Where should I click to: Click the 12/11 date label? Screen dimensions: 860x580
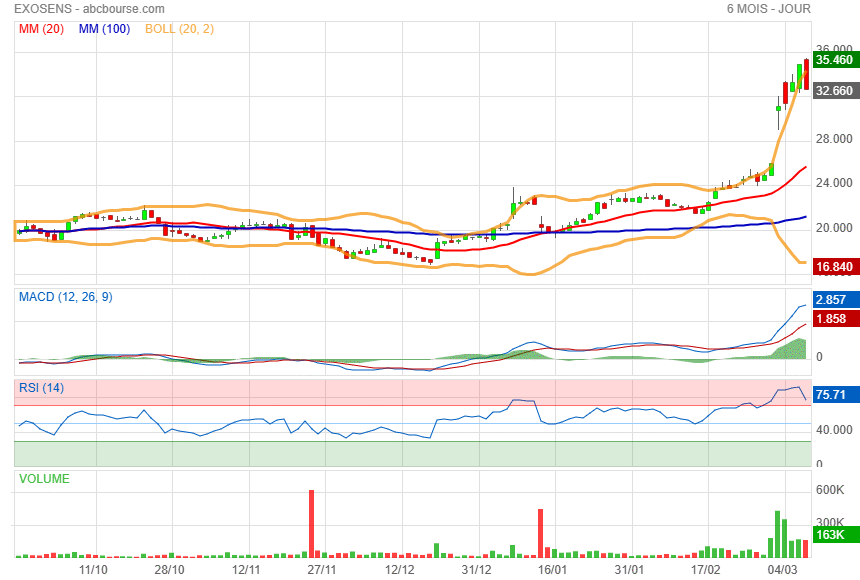[246, 570]
